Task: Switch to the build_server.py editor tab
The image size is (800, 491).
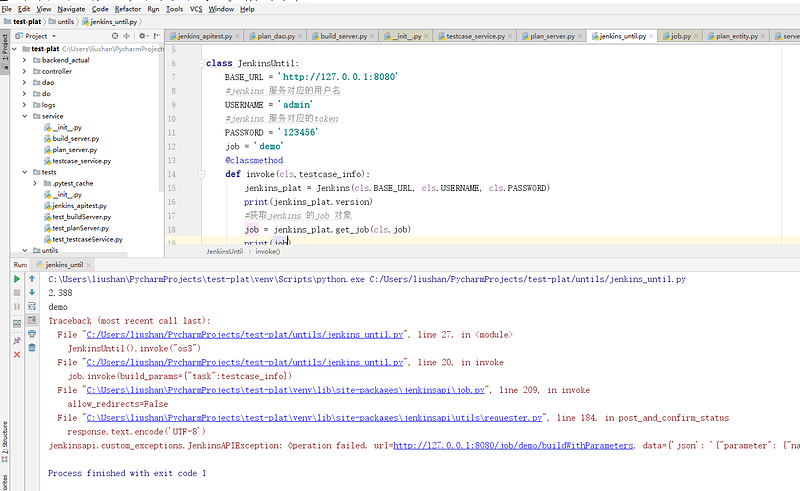Action: click(343, 36)
